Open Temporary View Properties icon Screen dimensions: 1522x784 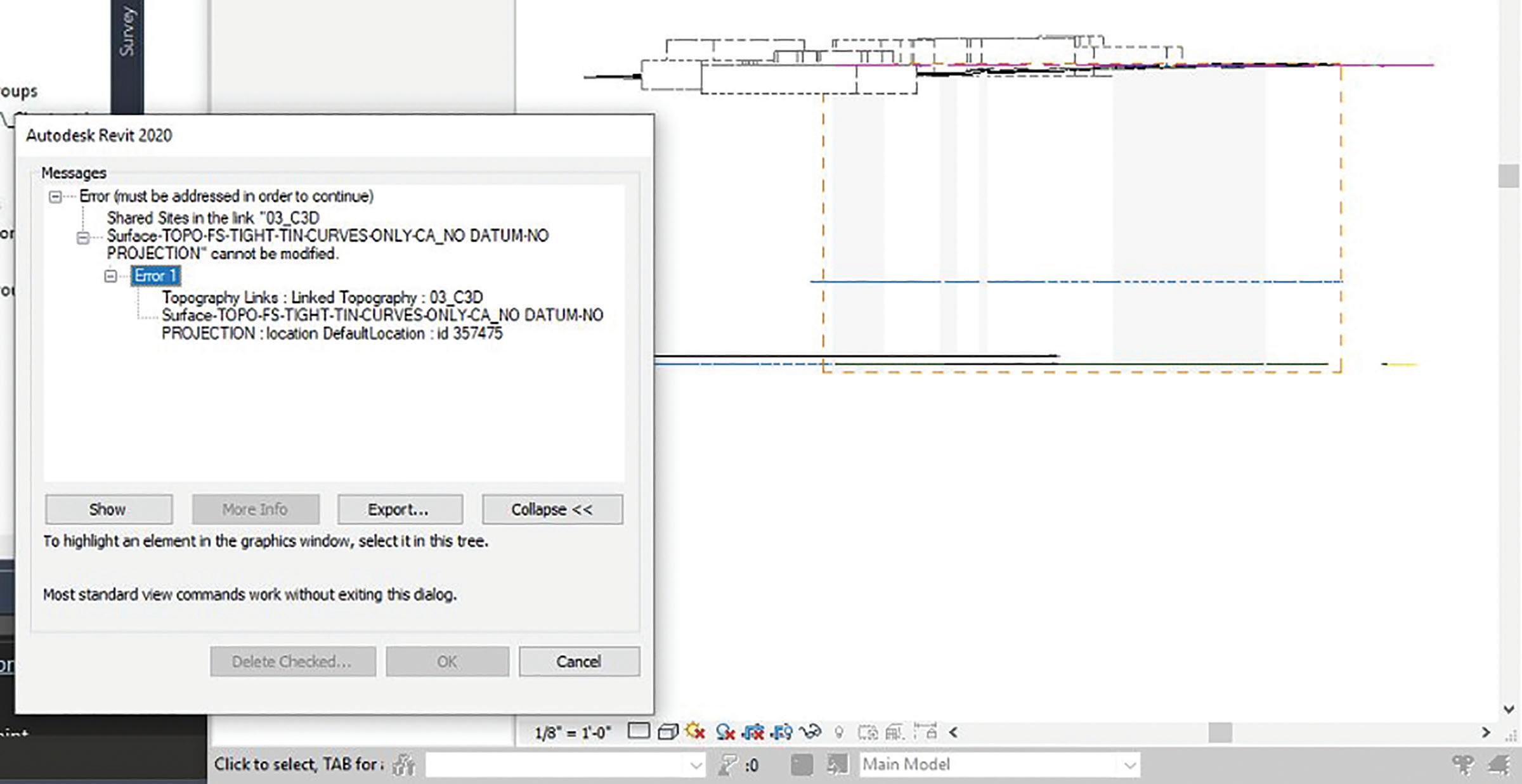point(868,733)
